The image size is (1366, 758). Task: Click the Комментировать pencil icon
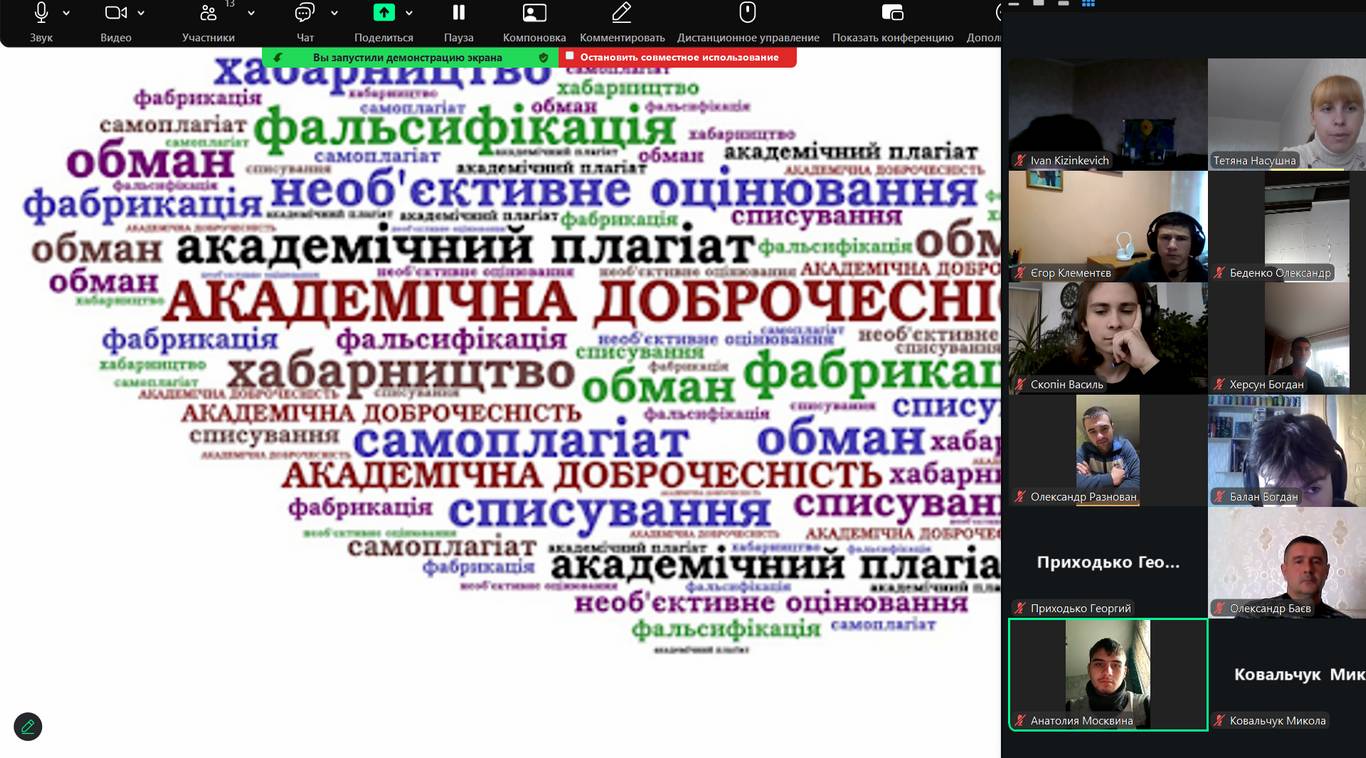click(x=622, y=13)
